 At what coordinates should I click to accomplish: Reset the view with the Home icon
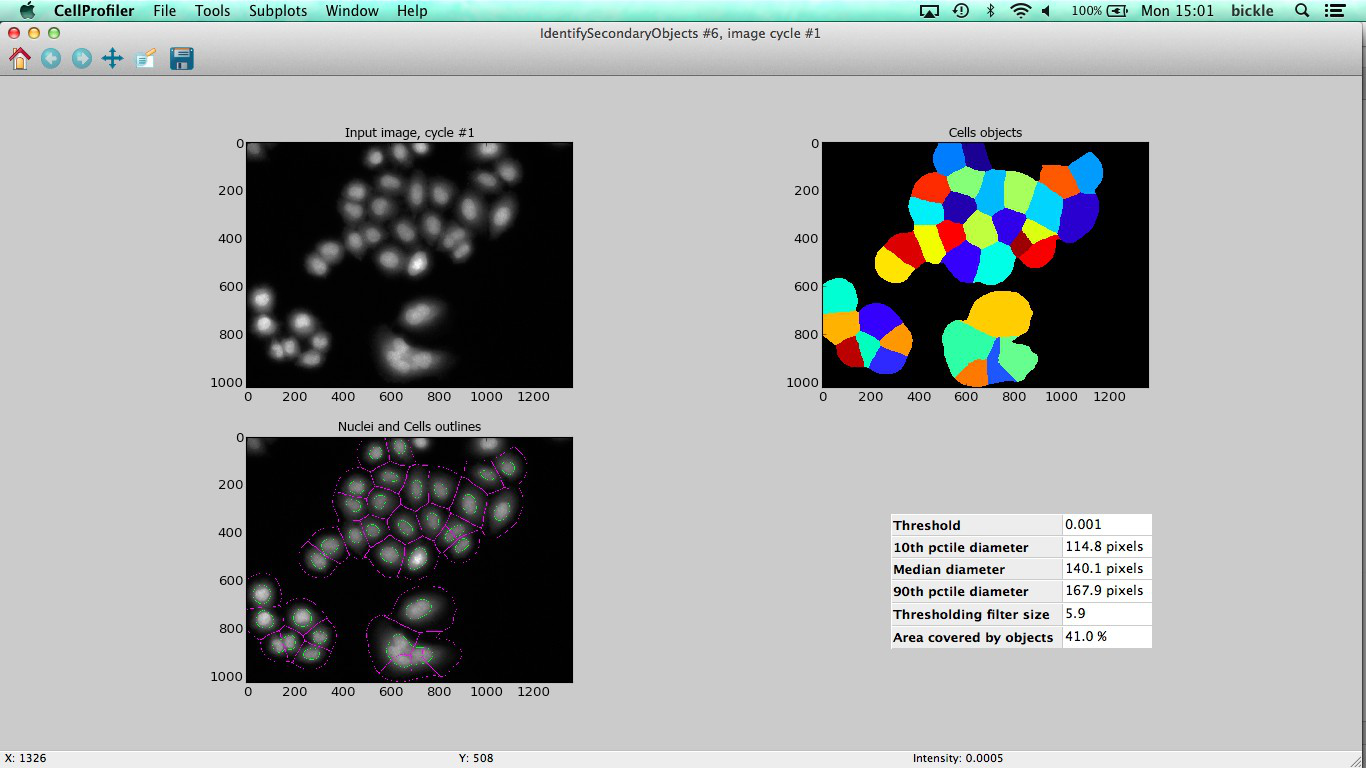[x=19, y=58]
